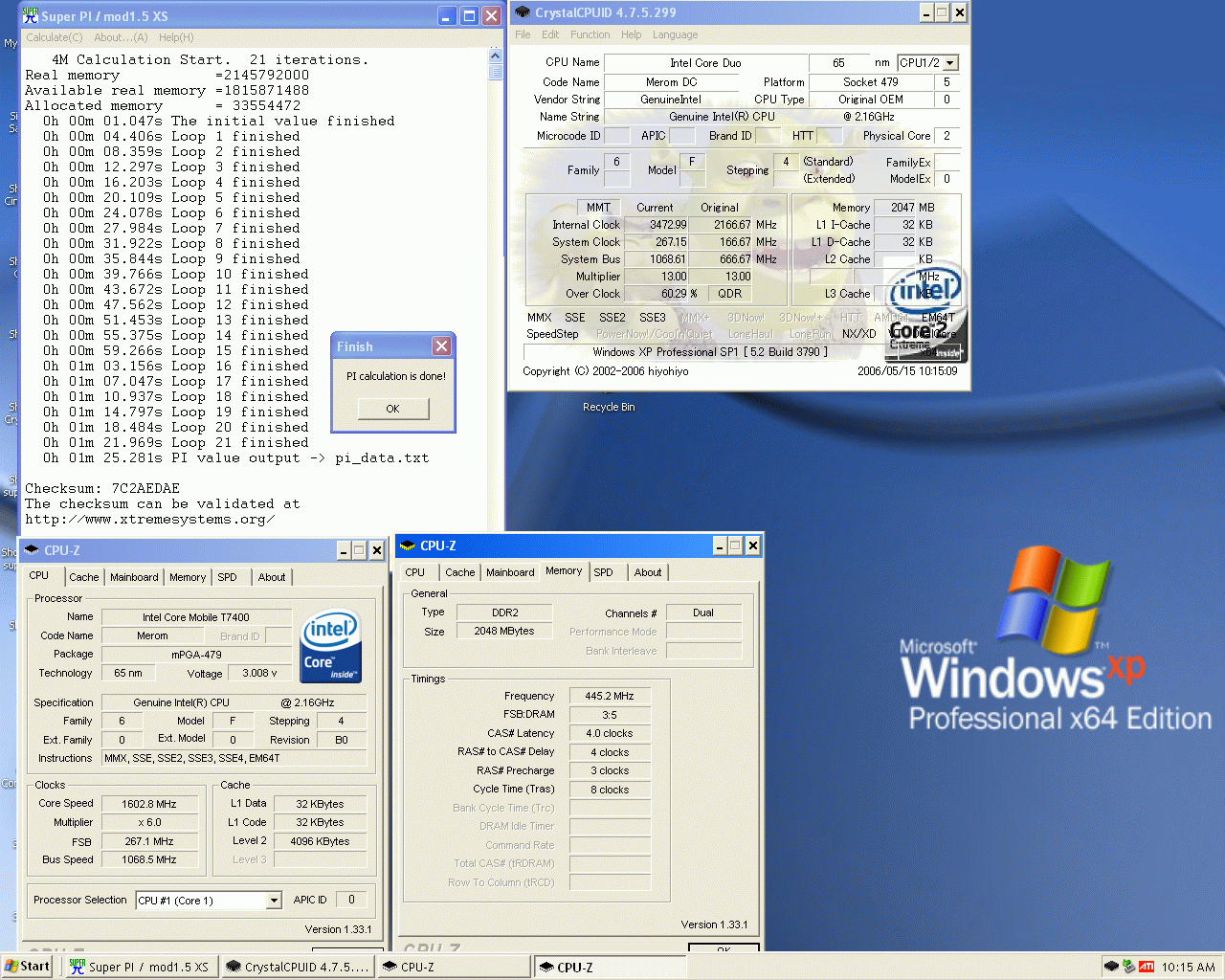Open the Calculate(C) menu in Super PI
The height and width of the screenshot is (980, 1225).
tap(55, 37)
